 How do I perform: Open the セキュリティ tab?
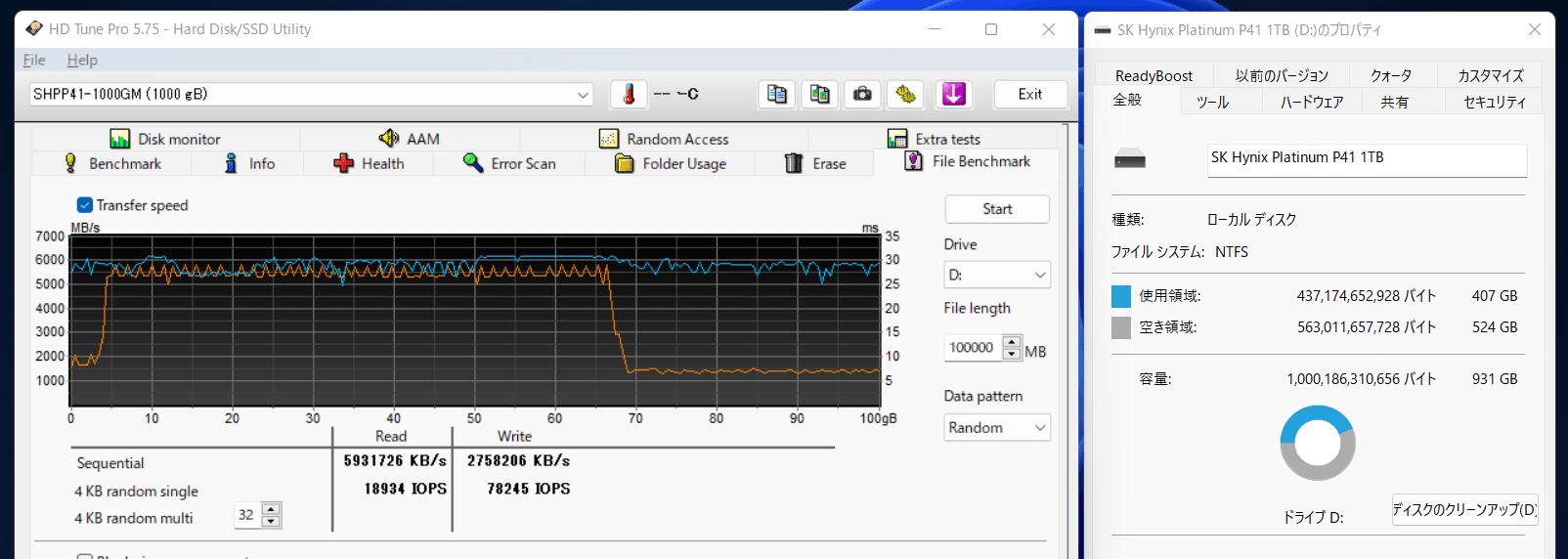point(1494,102)
